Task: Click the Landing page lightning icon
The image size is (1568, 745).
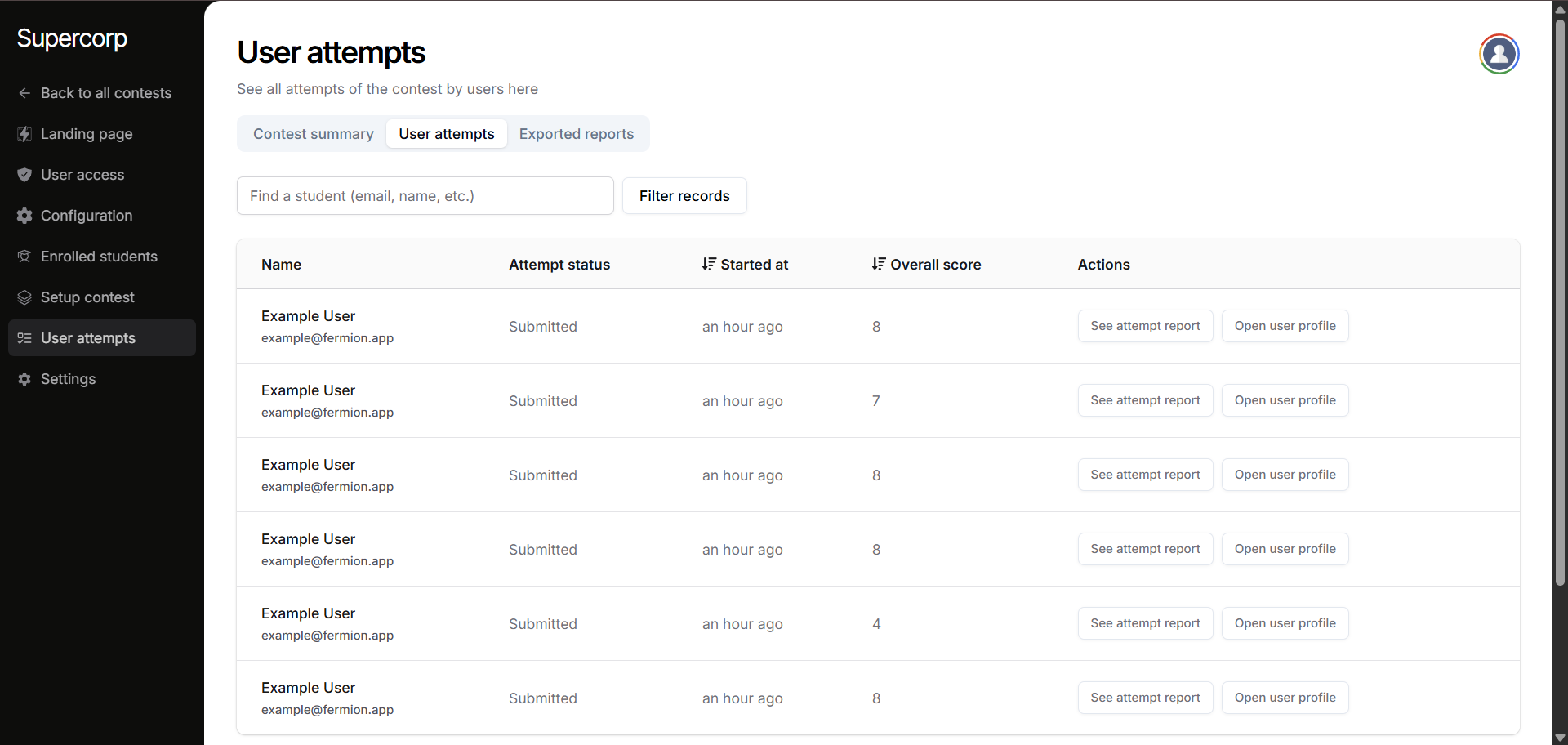Action: coord(24,134)
